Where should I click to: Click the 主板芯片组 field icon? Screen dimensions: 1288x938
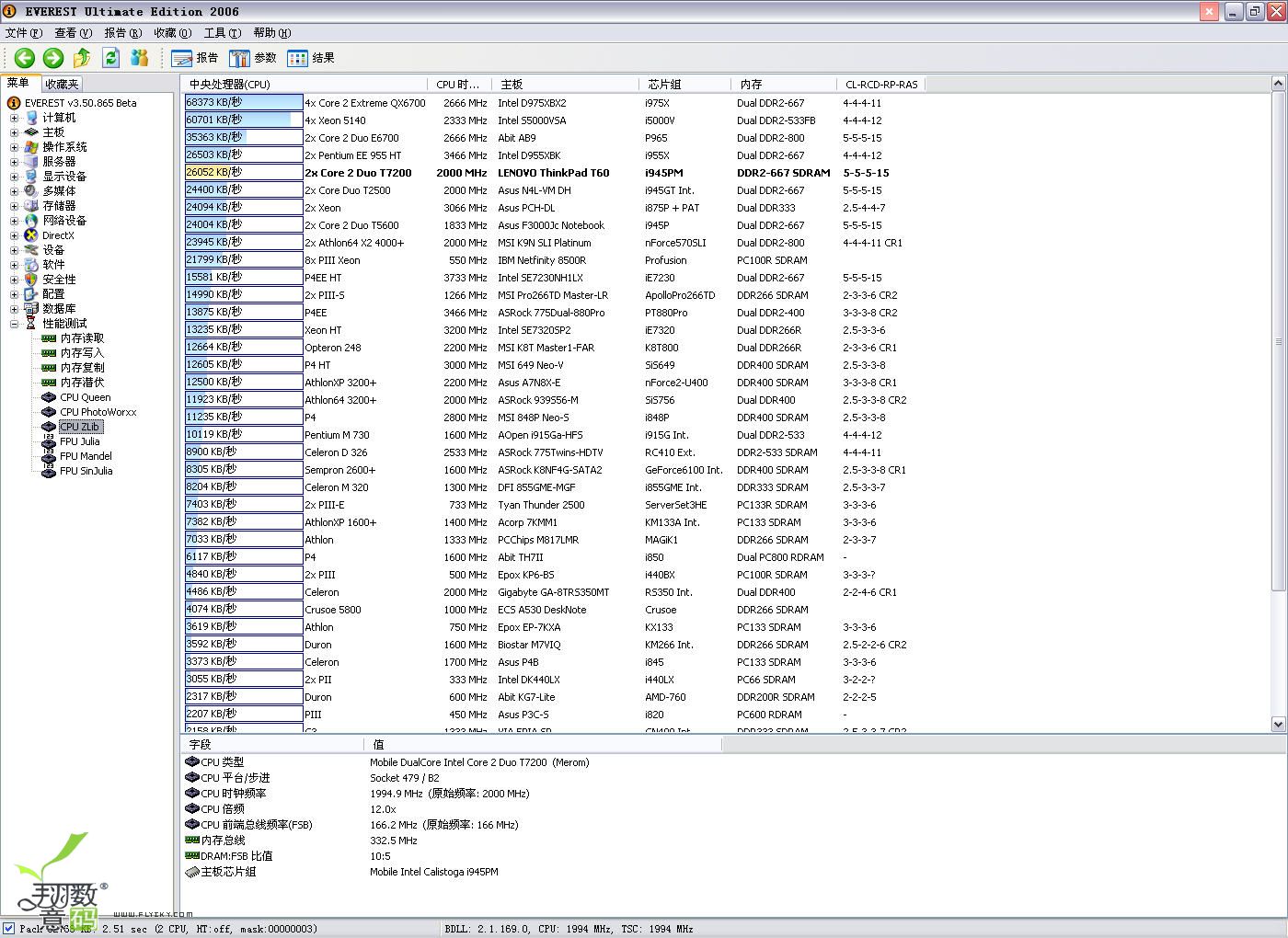click(192, 871)
